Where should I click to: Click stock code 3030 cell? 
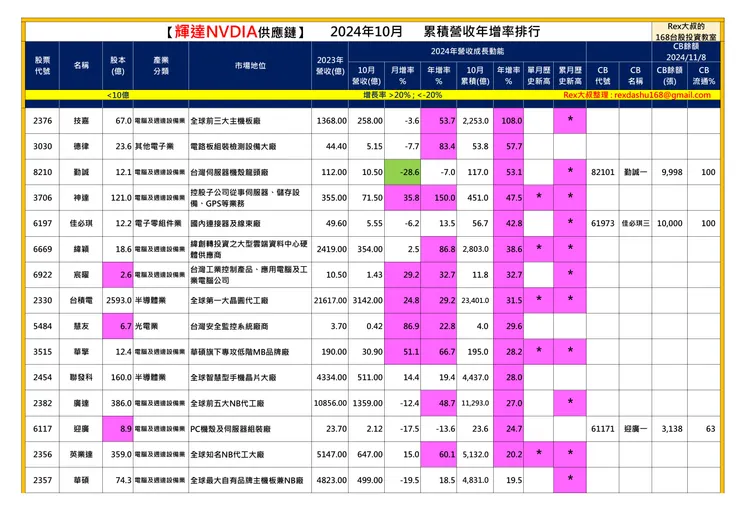(42, 146)
